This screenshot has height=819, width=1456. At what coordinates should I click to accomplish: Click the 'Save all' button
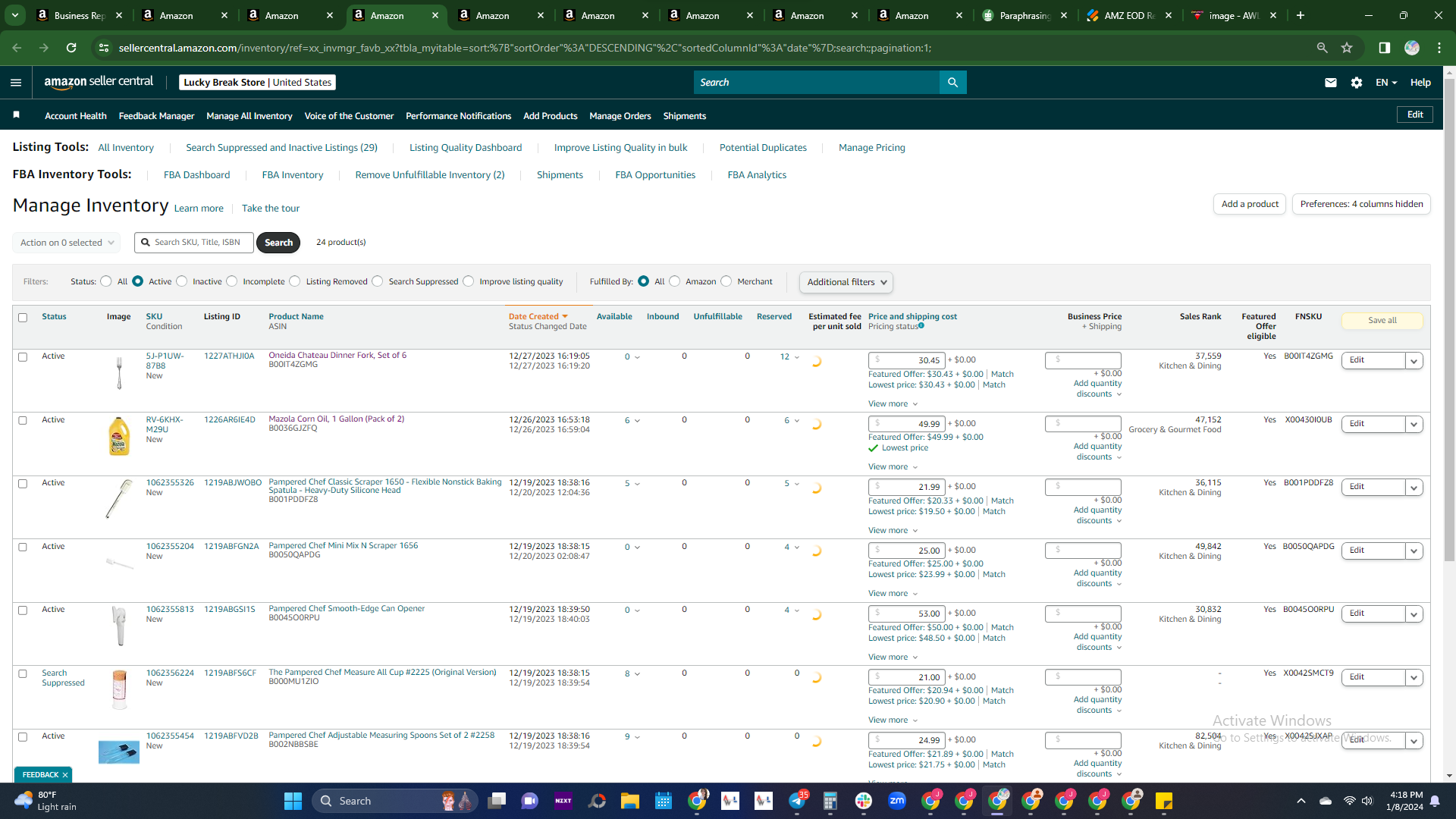[x=1382, y=321]
